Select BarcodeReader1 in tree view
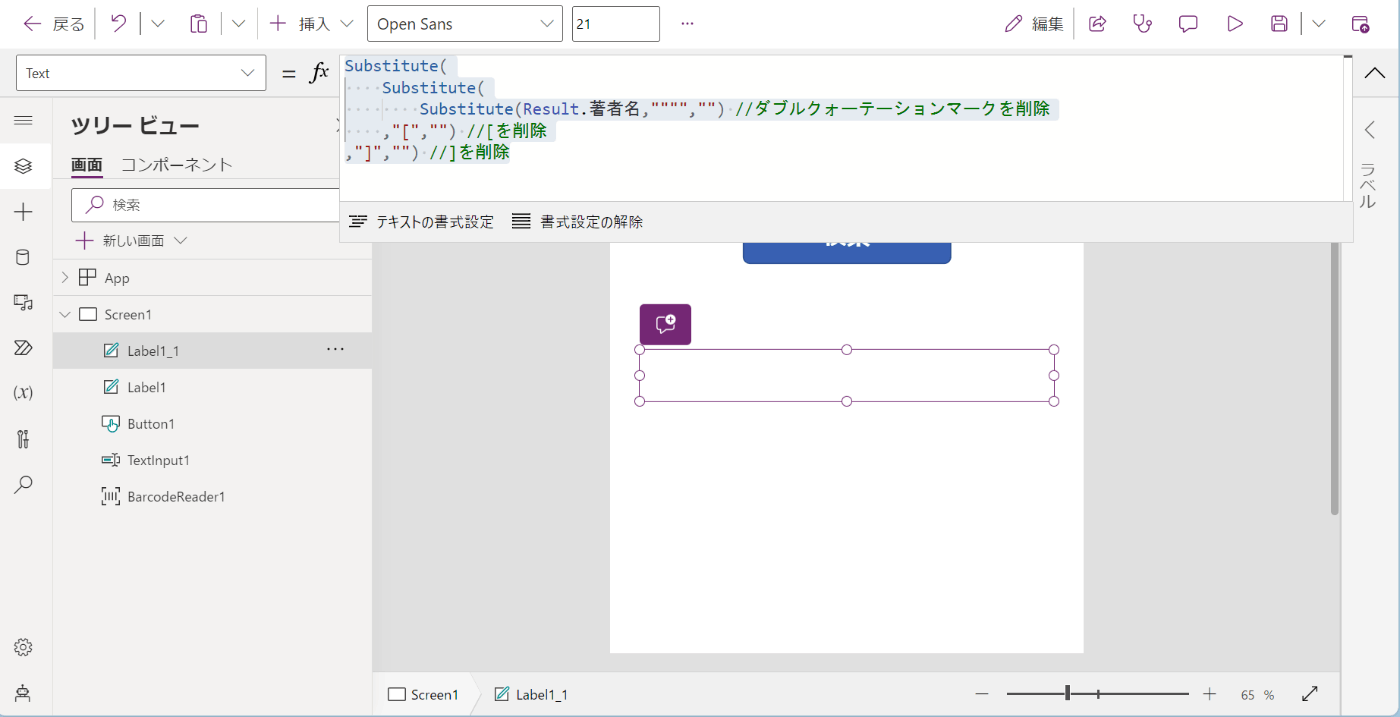 [176, 497]
